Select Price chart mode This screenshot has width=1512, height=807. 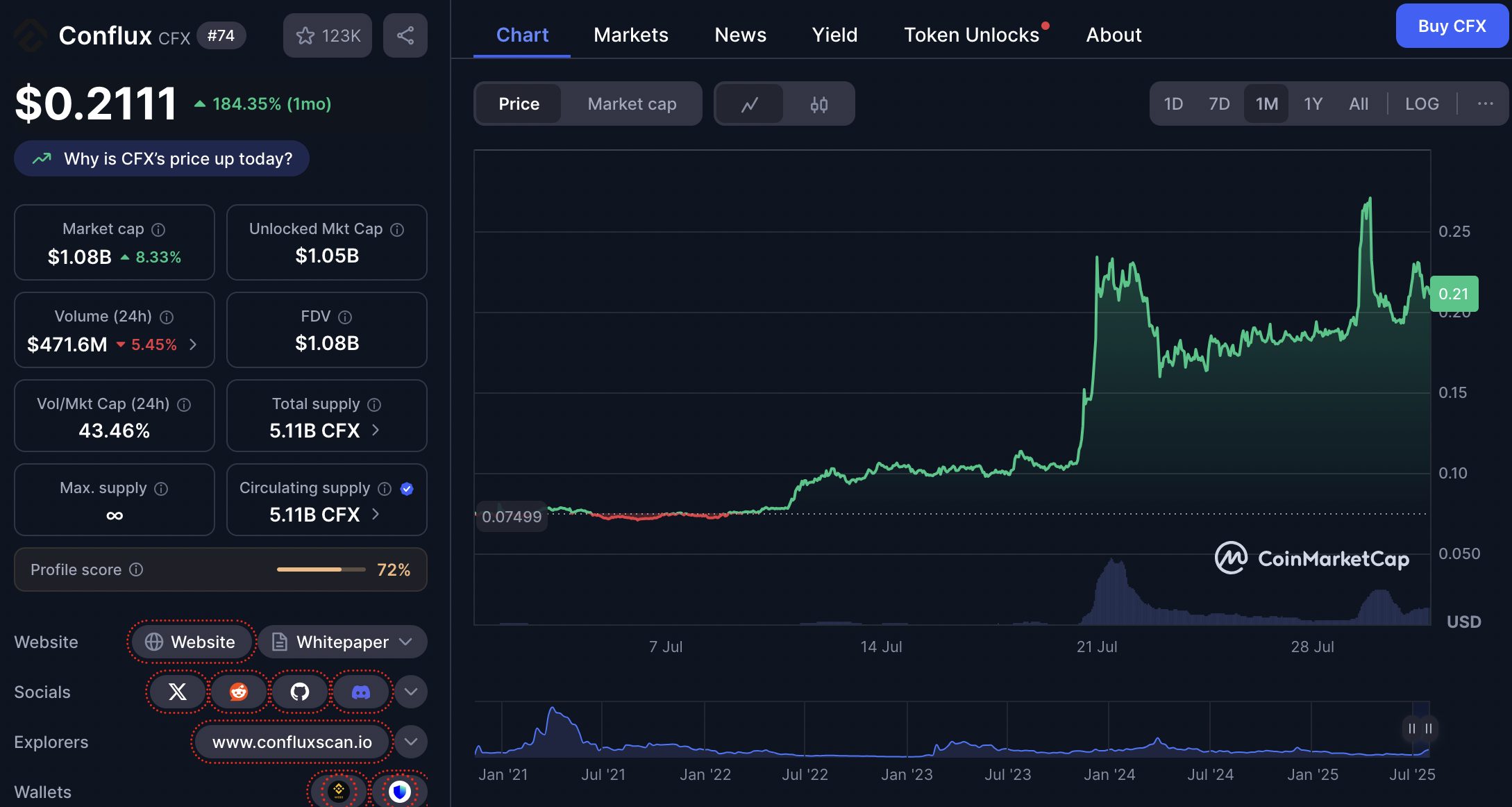click(x=519, y=104)
